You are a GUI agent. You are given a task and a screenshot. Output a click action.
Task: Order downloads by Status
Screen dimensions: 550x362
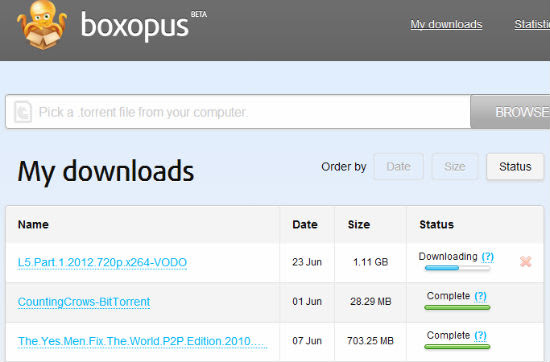click(515, 167)
